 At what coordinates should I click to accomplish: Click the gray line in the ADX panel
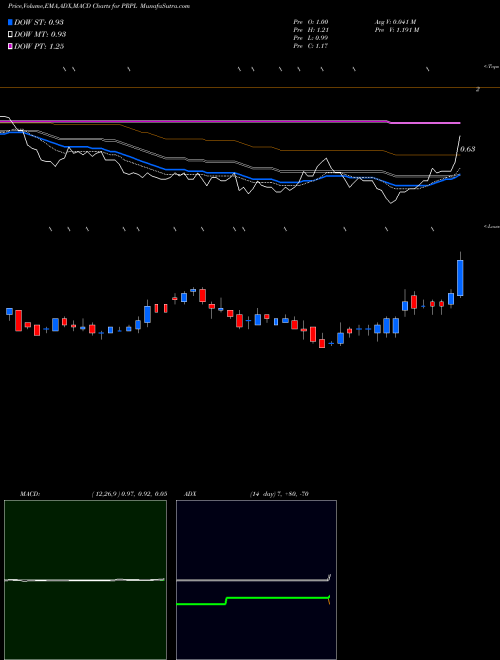(x=253, y=580)
